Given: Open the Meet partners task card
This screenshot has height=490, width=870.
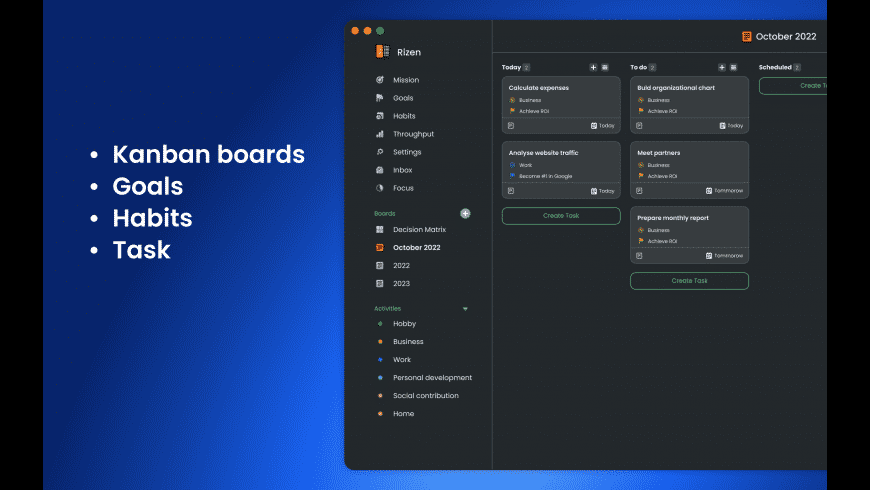Looking at the screenshot, I should coord(689,170).
